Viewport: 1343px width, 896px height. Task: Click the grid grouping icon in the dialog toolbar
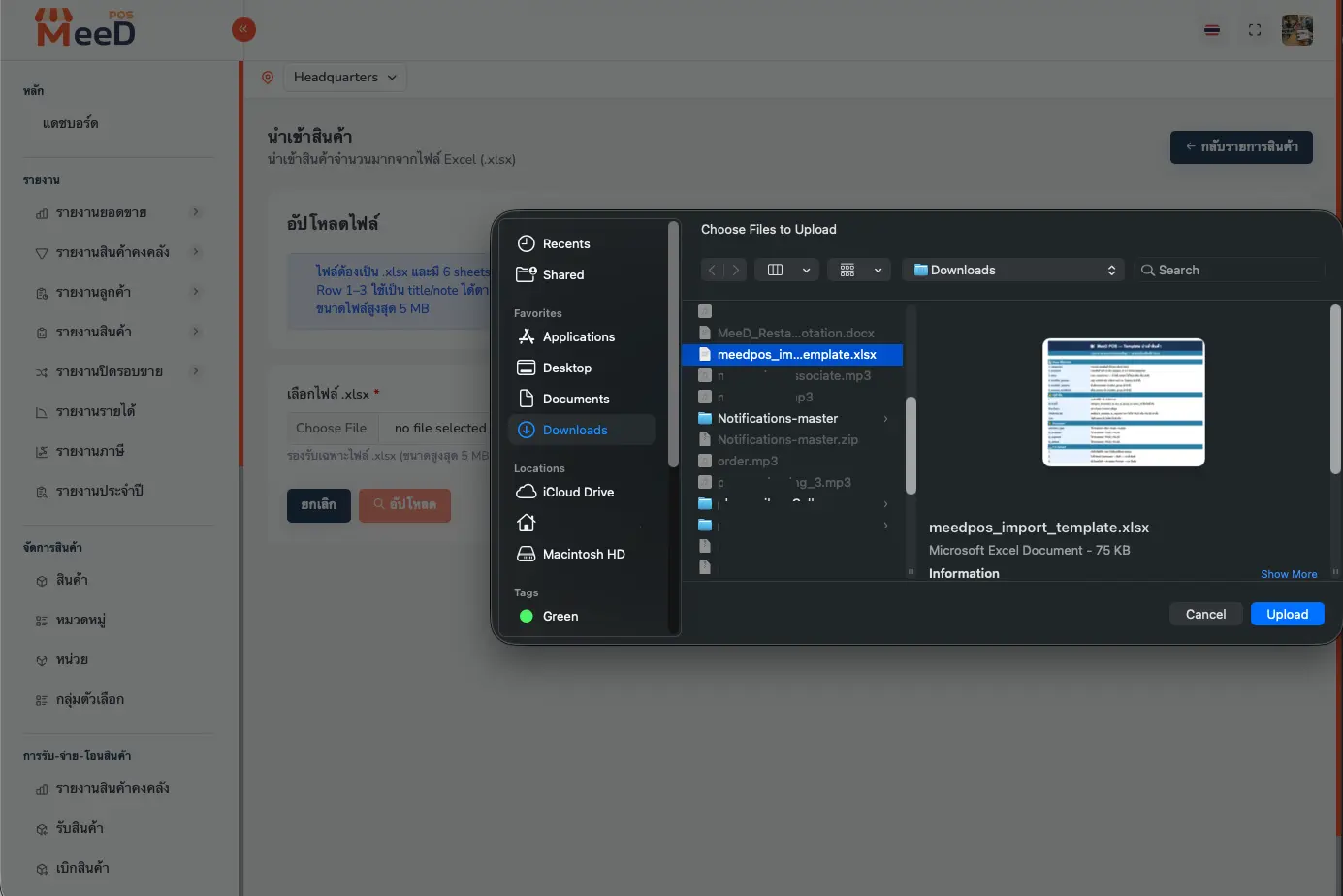(x=847, y=271)
